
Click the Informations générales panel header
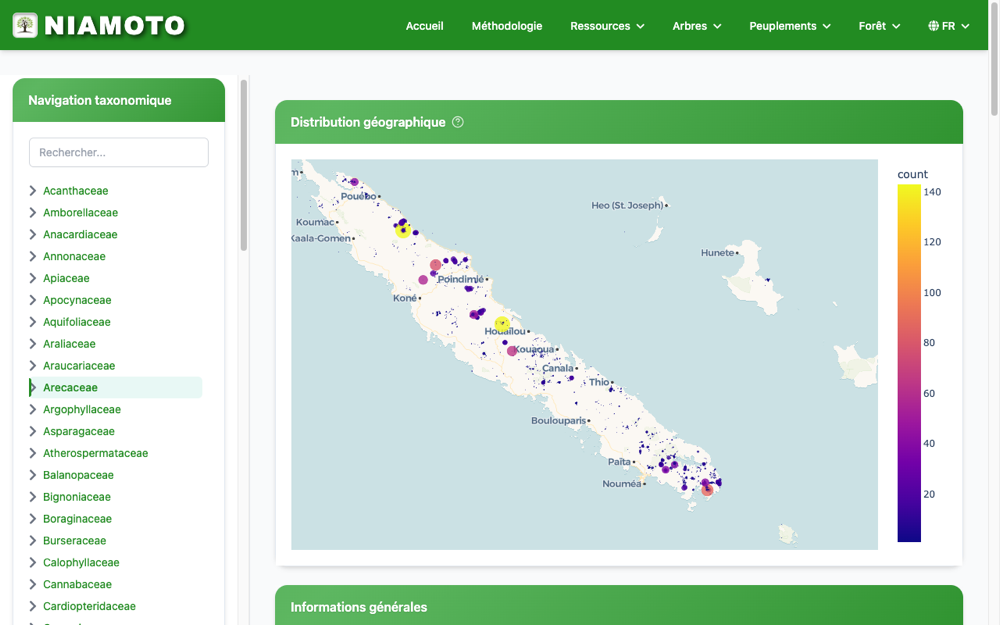tap(619, 606)
